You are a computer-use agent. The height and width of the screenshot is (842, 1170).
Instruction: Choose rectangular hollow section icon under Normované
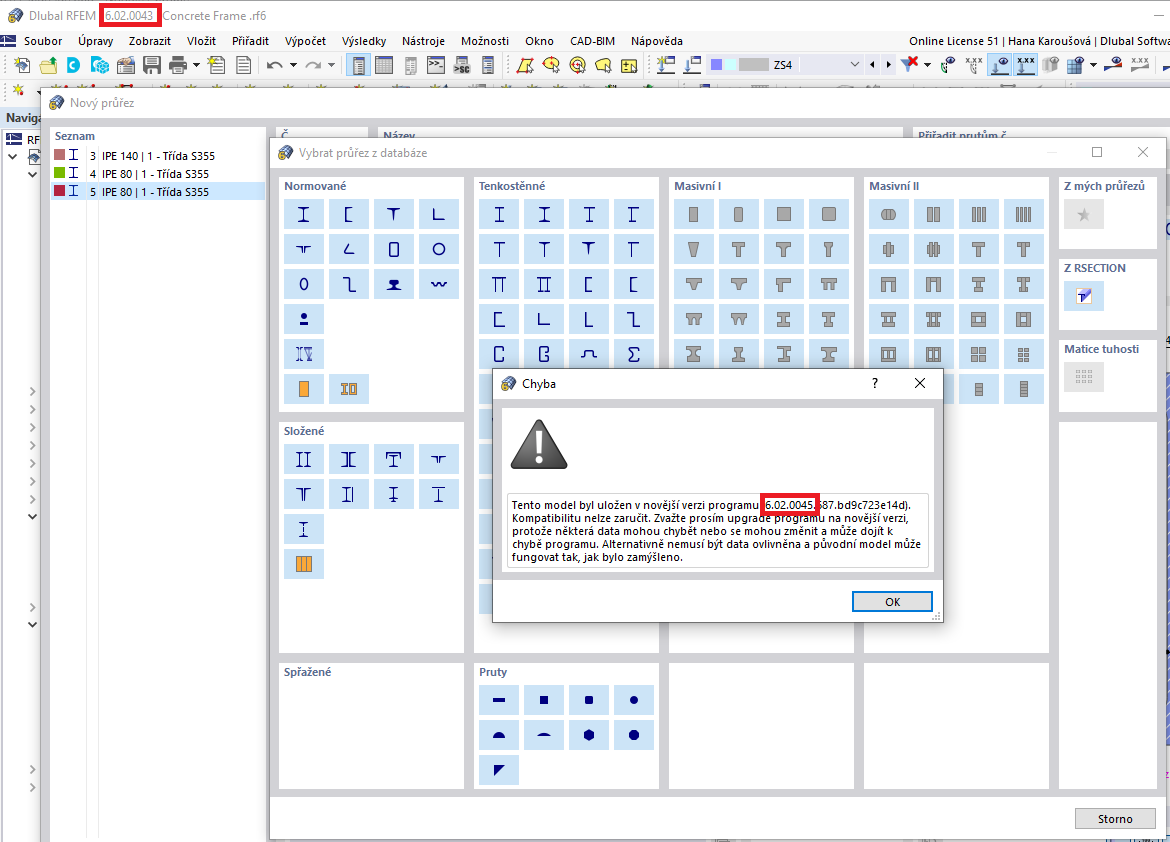pos(393,249)
